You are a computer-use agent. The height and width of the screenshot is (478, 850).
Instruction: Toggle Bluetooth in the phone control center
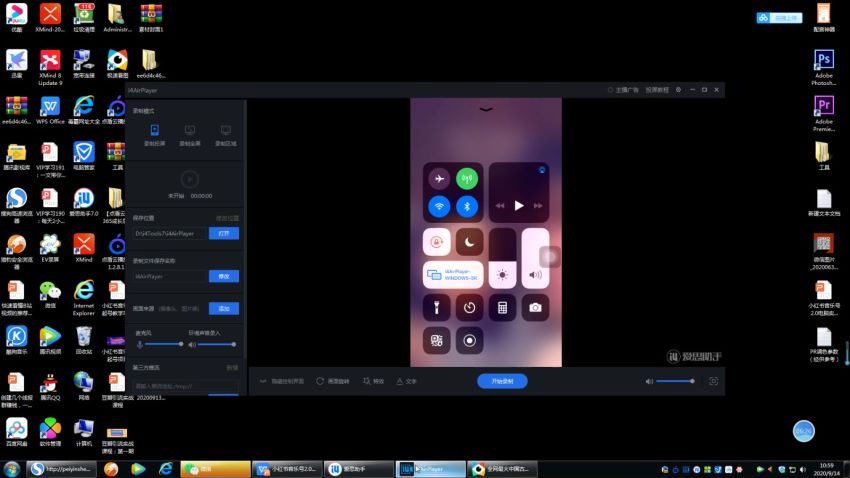coord(467,206)
